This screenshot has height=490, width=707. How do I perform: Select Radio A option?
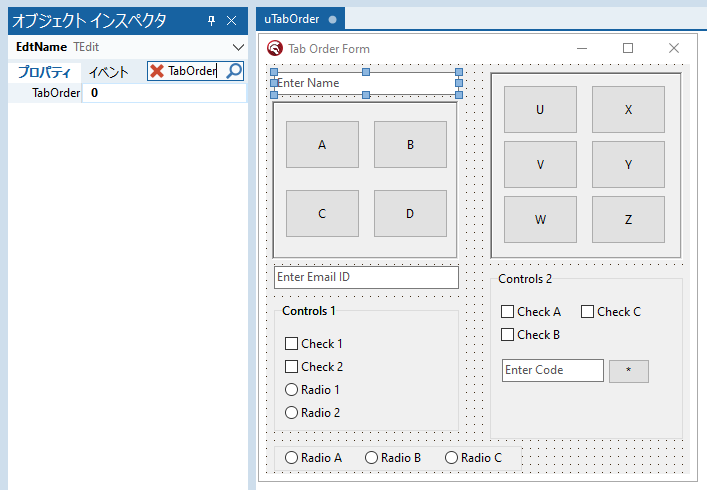pyautogui.click(x=291, y=458)
